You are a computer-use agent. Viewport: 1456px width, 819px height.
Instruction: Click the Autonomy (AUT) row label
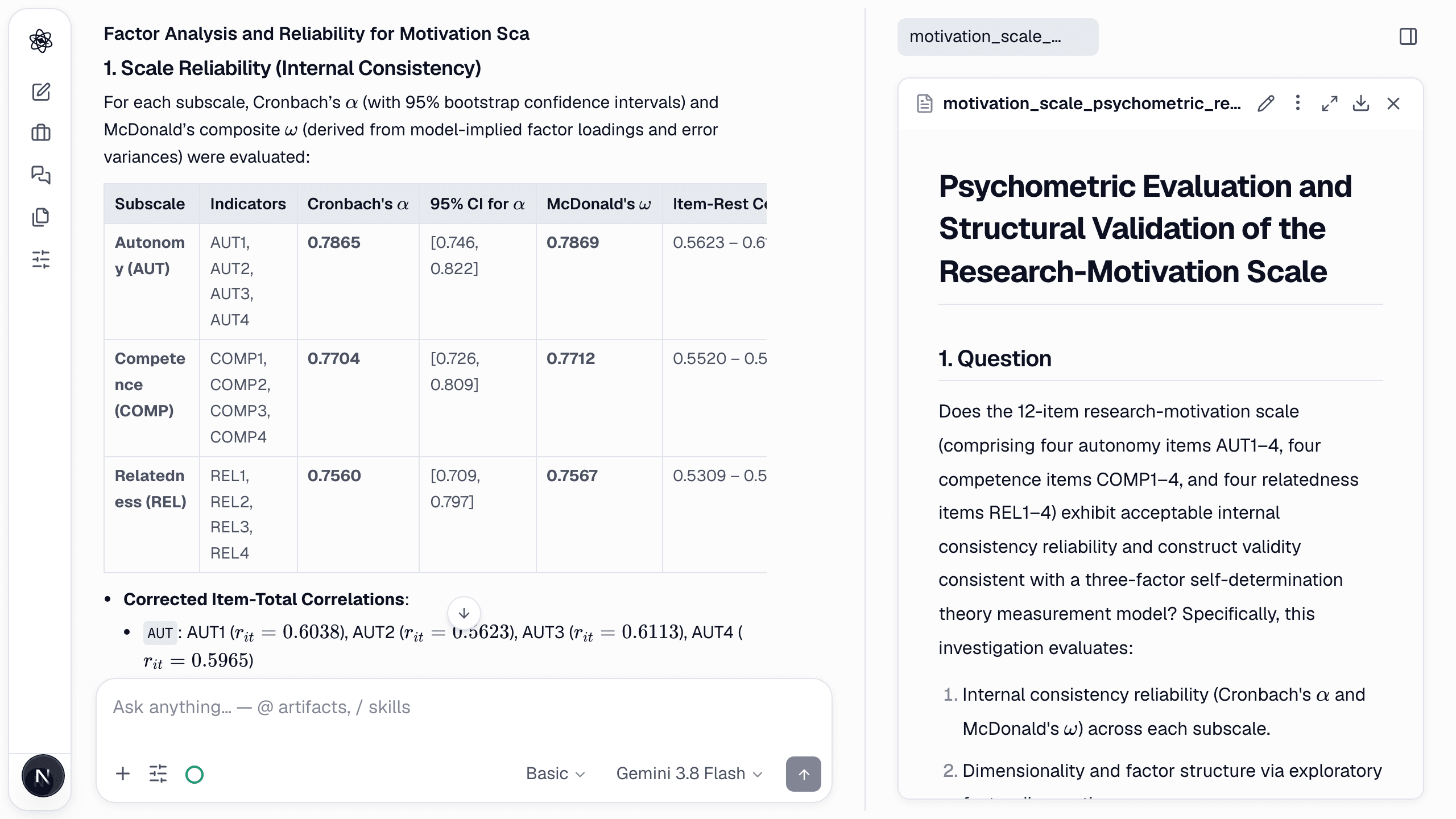(150, 255)
